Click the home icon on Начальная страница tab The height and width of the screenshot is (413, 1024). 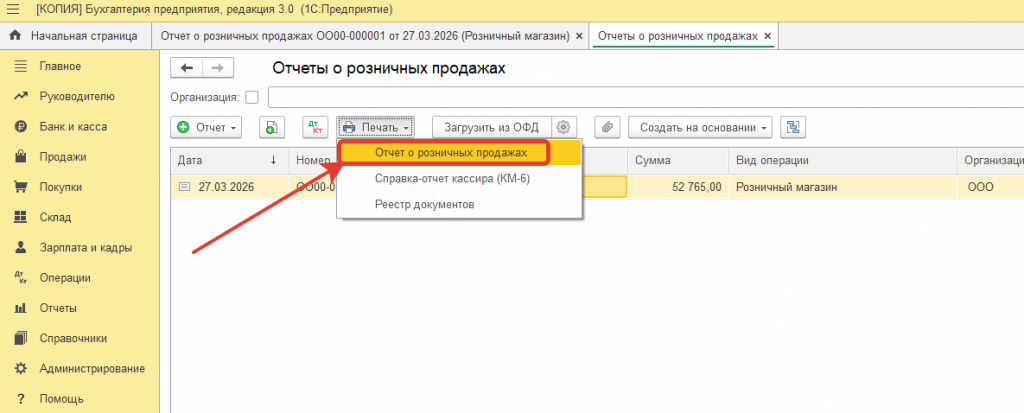16,36
